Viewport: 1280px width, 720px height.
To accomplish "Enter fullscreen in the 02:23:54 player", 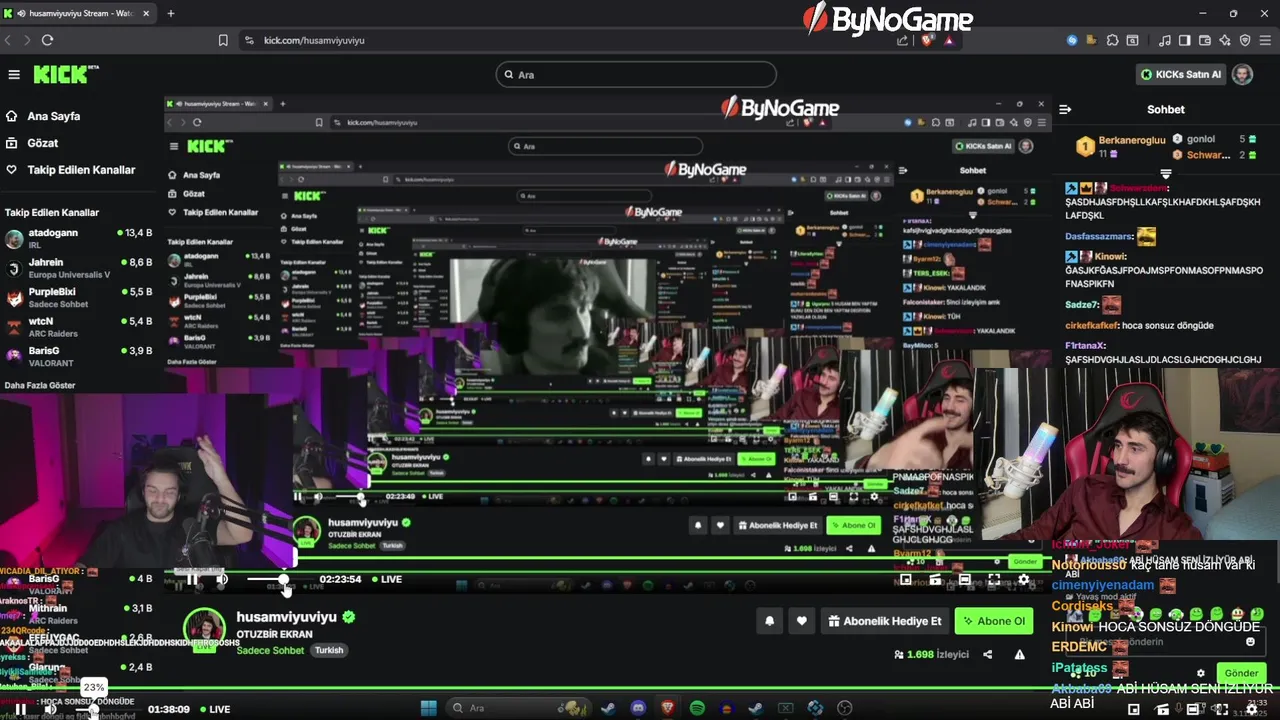I will point(994,579).
